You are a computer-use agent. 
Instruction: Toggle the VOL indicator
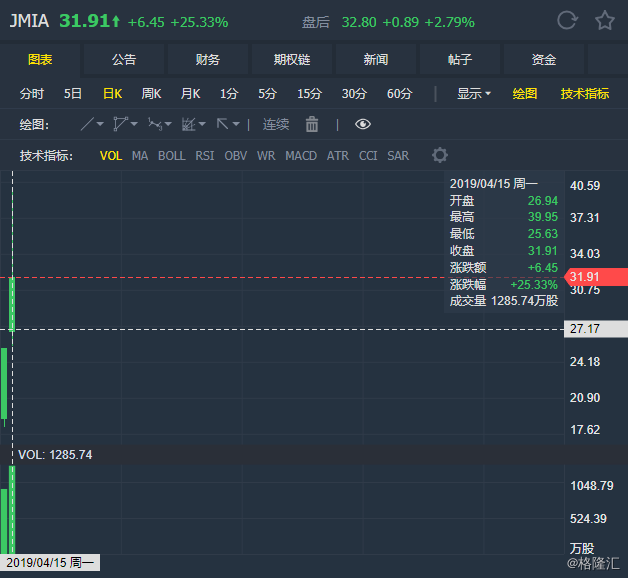[x=111, y=155]
